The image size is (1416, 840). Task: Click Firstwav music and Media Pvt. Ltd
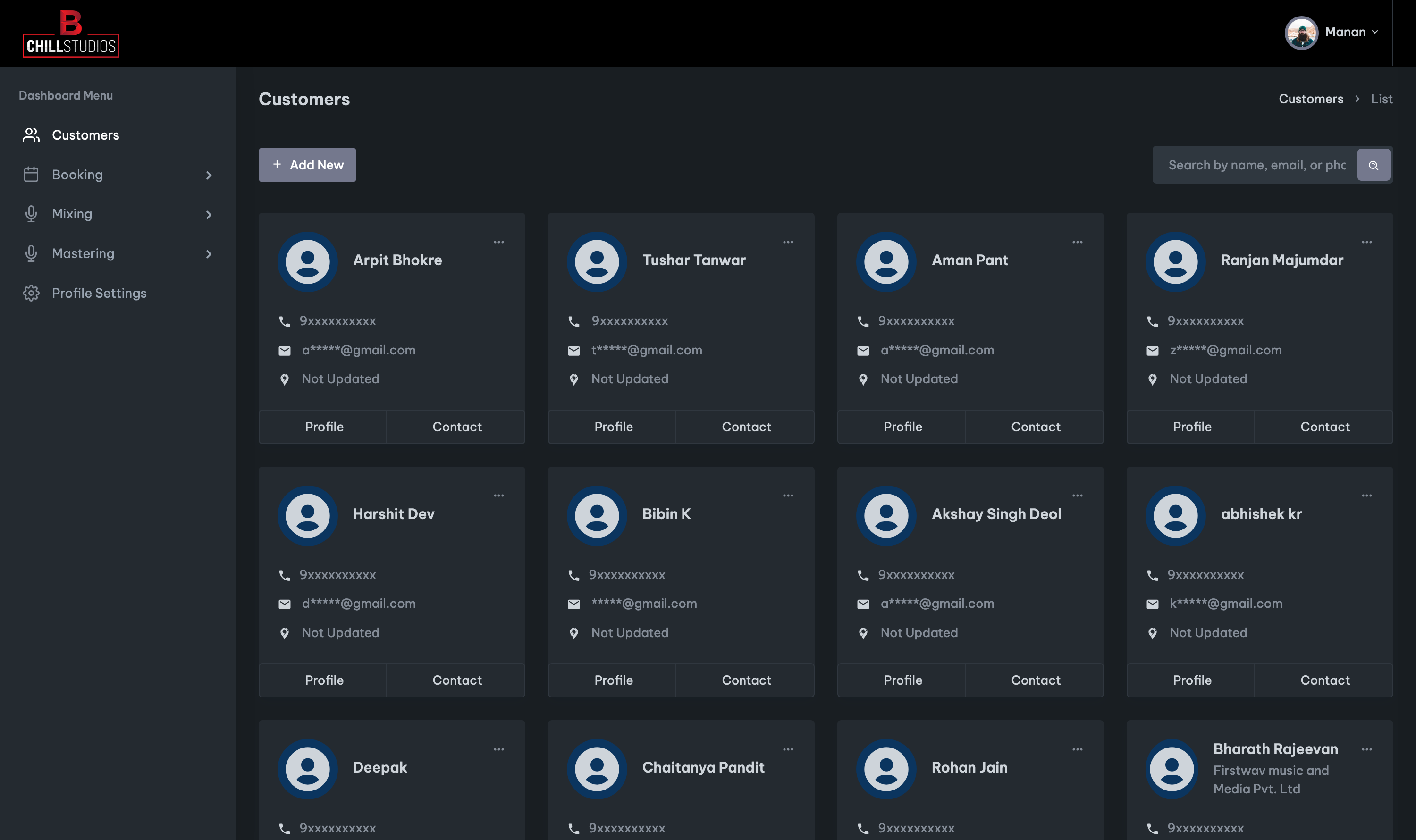1271,780
